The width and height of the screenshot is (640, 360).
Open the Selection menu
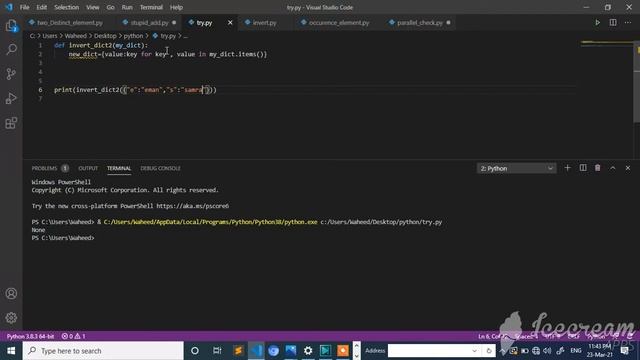tap(67, 7)
